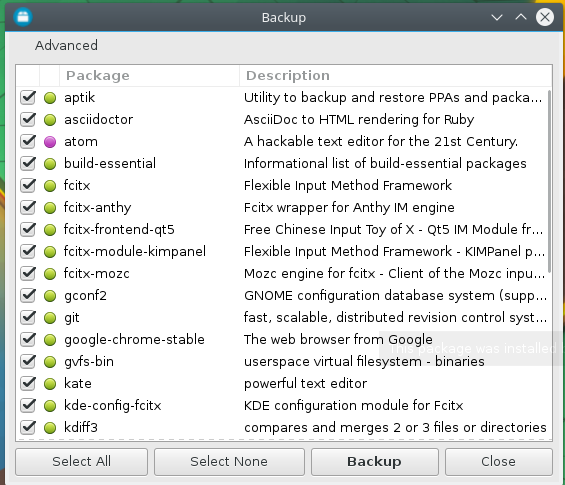Sort by the Package column header
Screen dimensions: 565x485
coord(149,76)
